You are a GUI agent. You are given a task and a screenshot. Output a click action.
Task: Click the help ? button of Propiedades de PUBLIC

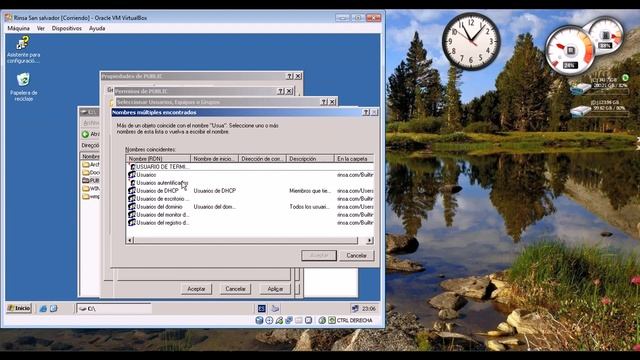[x=289, y=76]
